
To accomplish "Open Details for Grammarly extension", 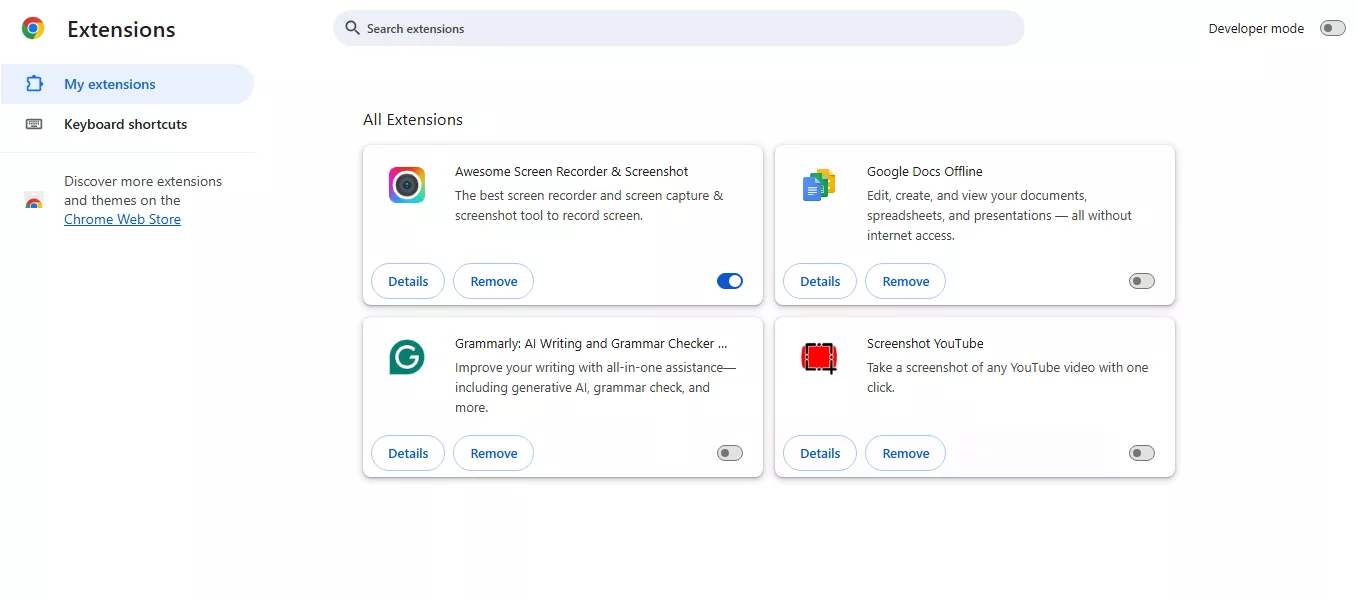I will click(407, 453).
